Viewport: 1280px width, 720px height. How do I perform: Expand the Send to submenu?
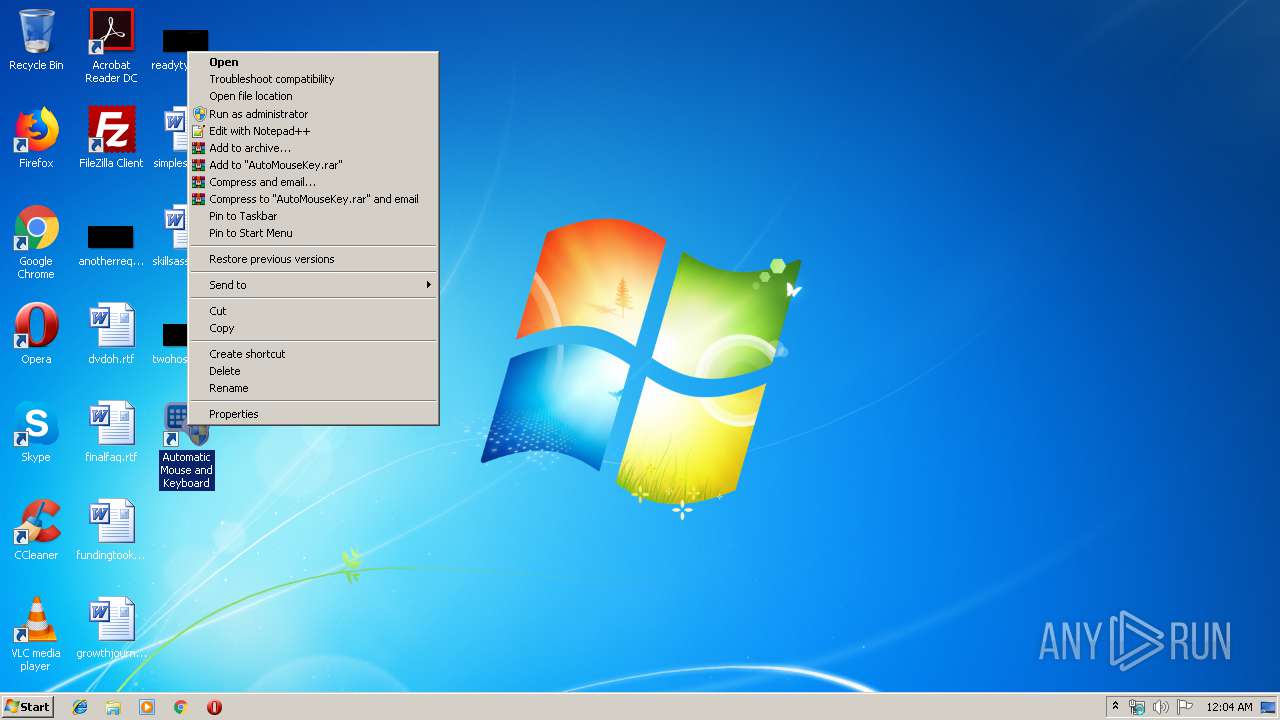tap(314, 285)
